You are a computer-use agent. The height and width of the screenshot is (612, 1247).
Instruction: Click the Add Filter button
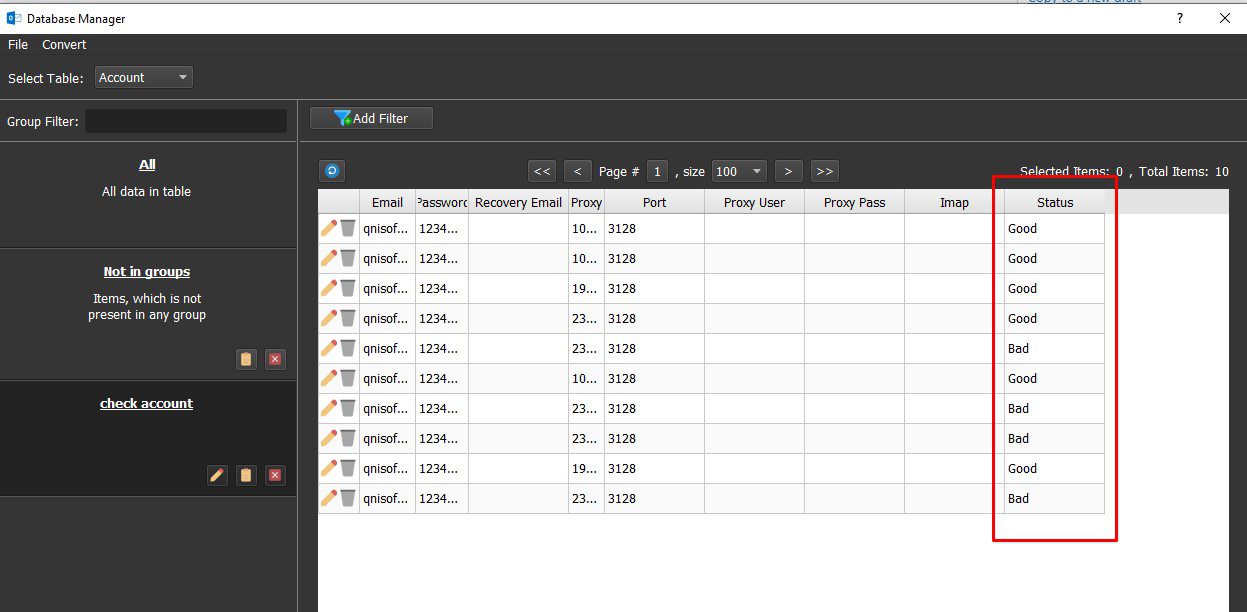point(371,118)
